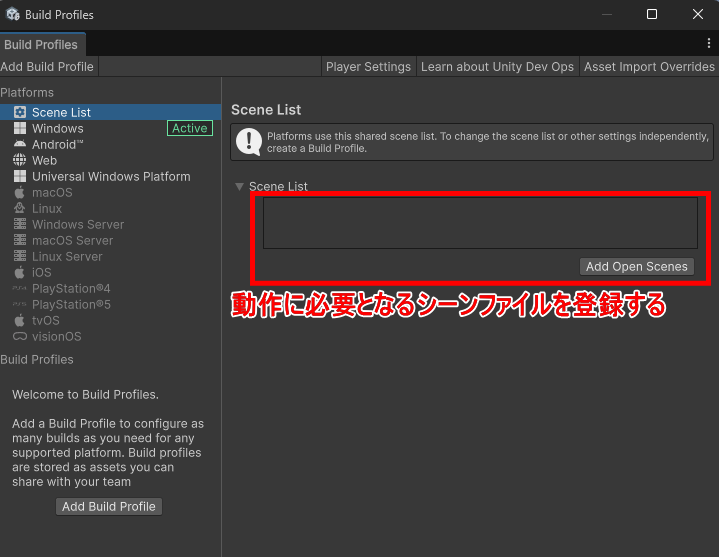
Task: Collapse the Scene List foldout triangle
Action: (x=239, y=186)
